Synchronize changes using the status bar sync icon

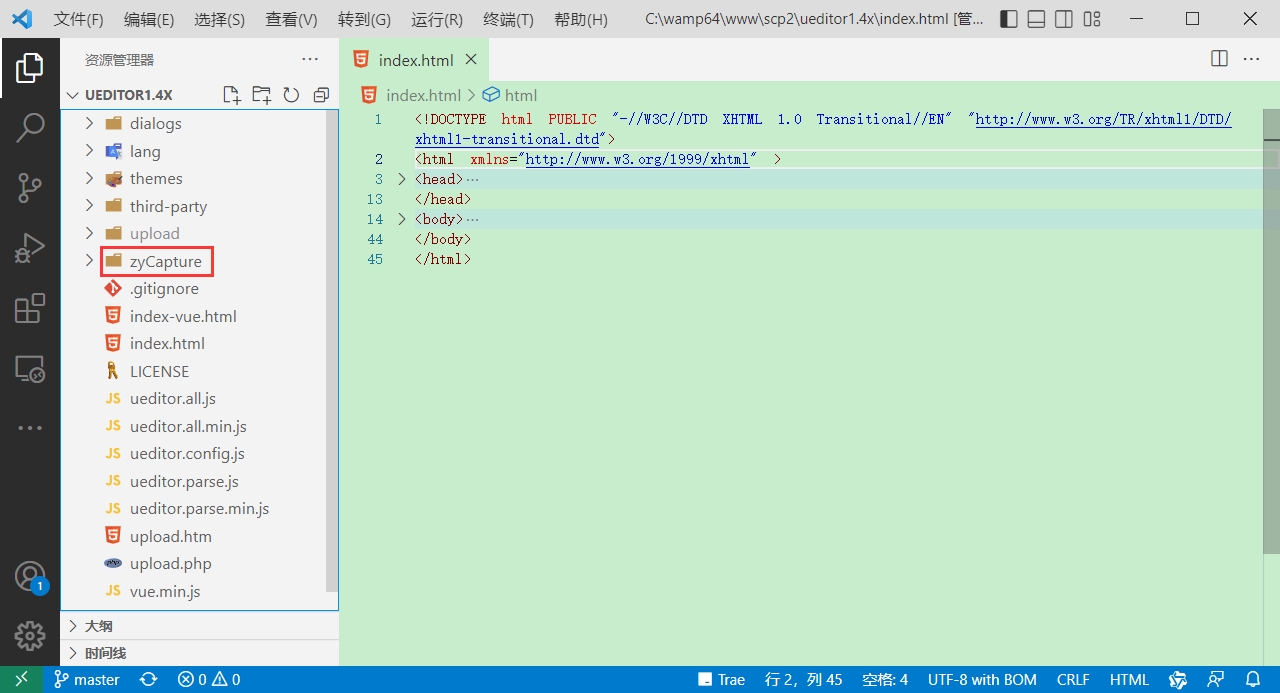(x=148, y=680)
